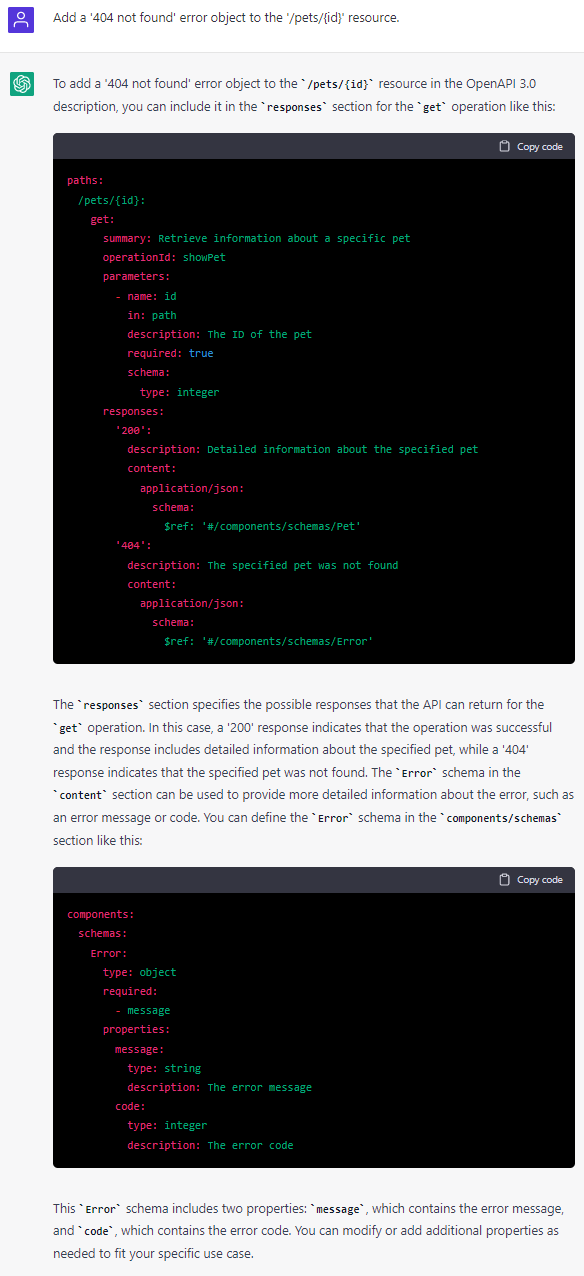
Task: Copy code of the paths YAML block
Action: coord(531,147)
